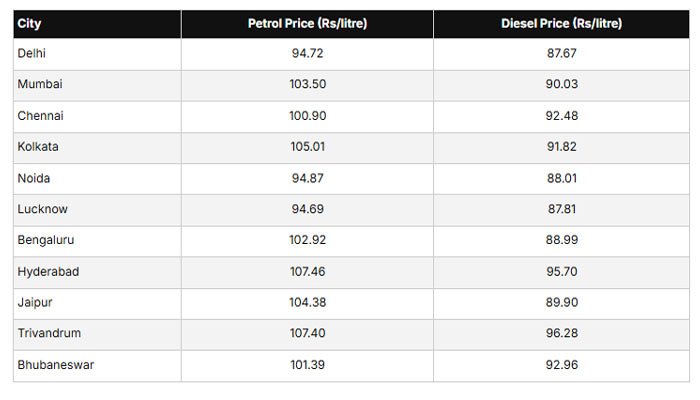Select Noida diesel price 88.01
This screenshot has width=700, height=400.
tap(561, 178)
